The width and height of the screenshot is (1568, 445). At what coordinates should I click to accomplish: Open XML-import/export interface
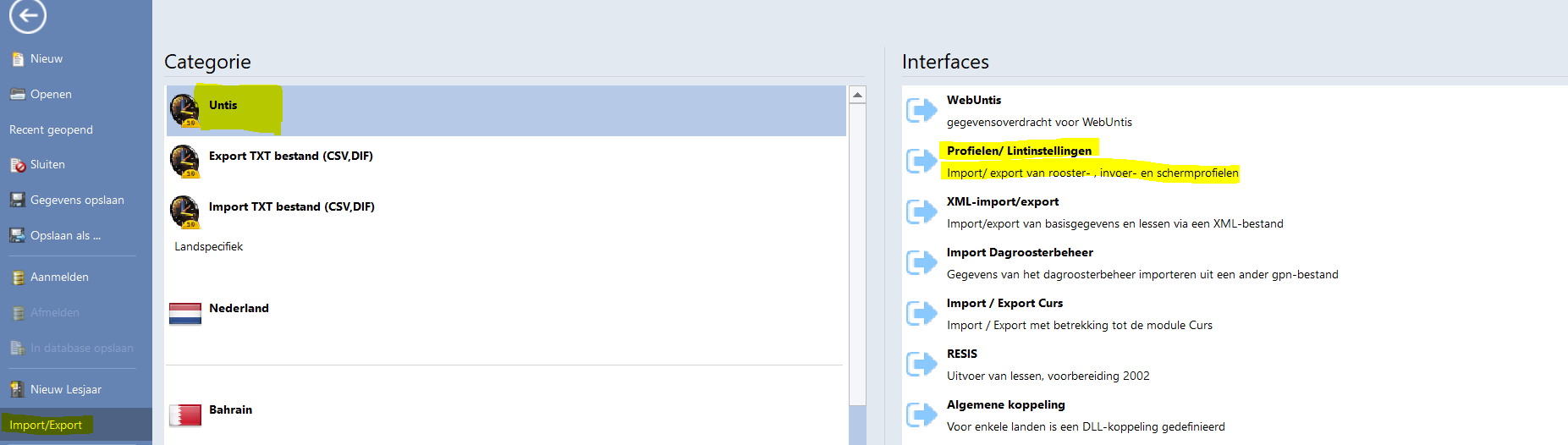pos(1003,202)
